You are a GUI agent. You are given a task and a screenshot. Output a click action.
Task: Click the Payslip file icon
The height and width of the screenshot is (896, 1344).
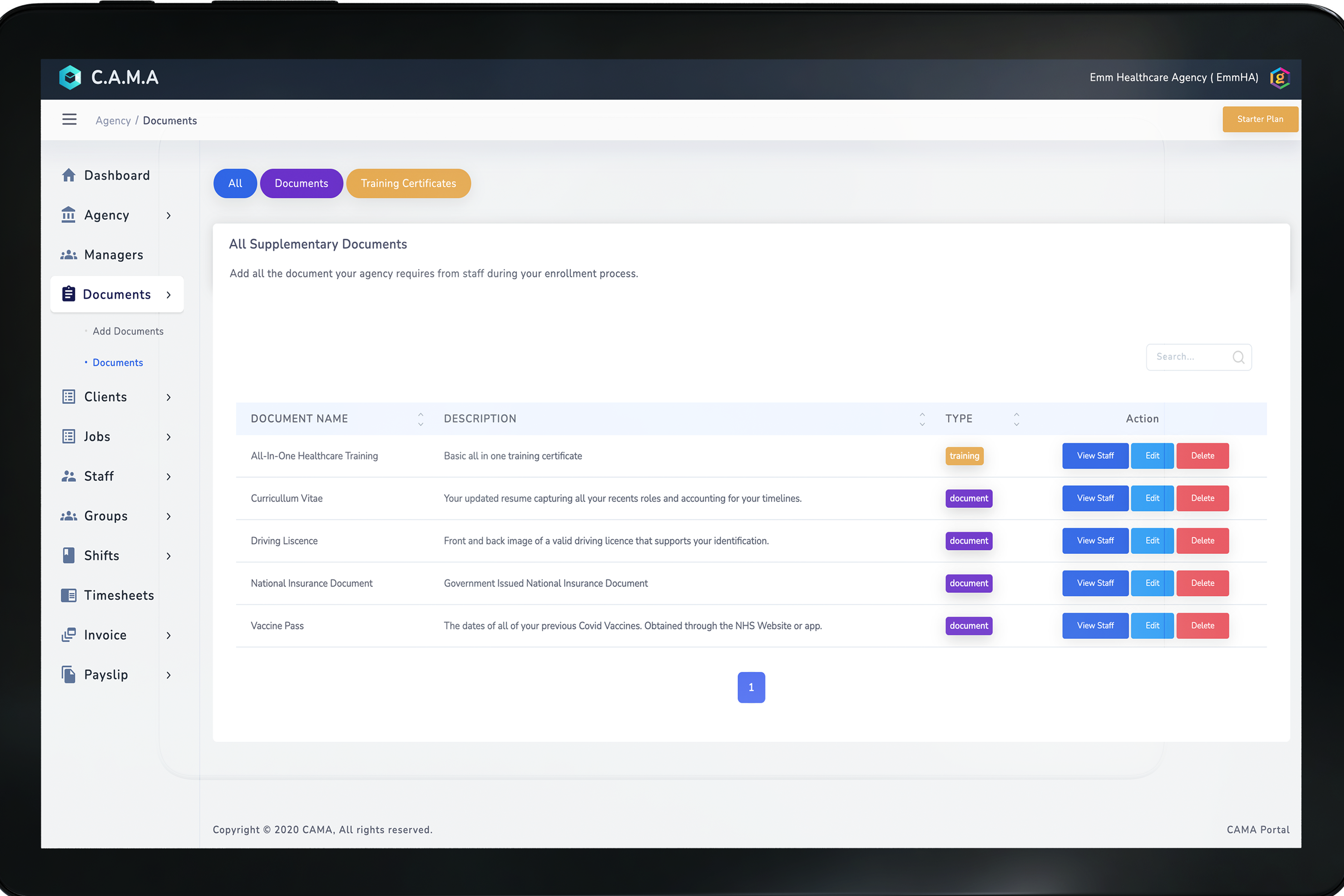(x=69, y=674)
